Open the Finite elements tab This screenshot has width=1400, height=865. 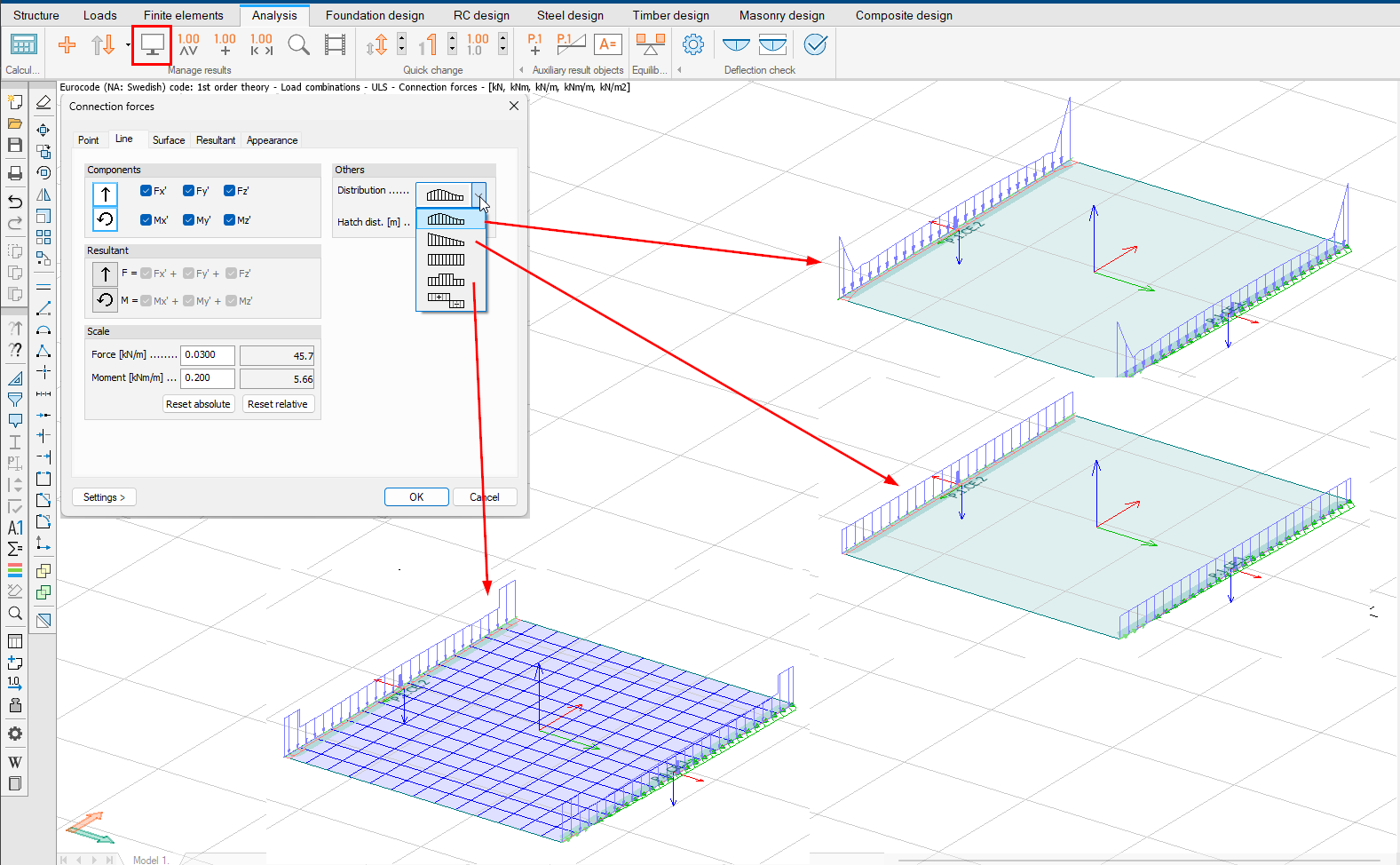184,15
